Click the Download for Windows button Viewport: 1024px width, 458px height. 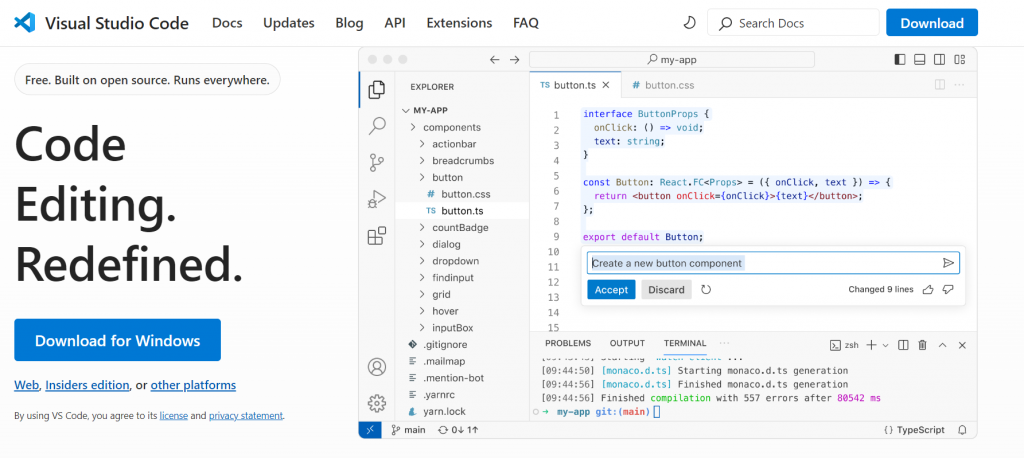(x=118, y=340)
